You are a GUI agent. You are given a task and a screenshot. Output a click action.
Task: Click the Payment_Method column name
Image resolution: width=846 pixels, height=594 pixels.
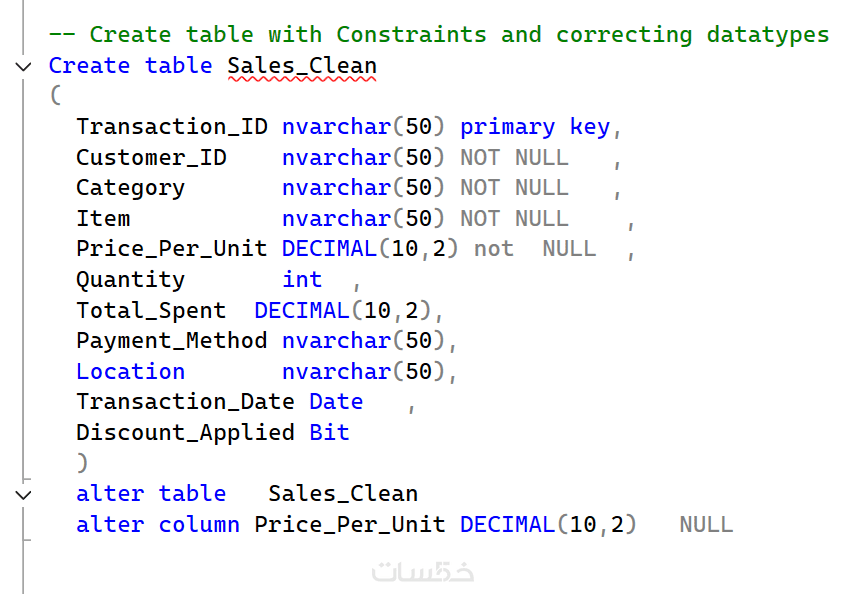[x=171, y=341]
